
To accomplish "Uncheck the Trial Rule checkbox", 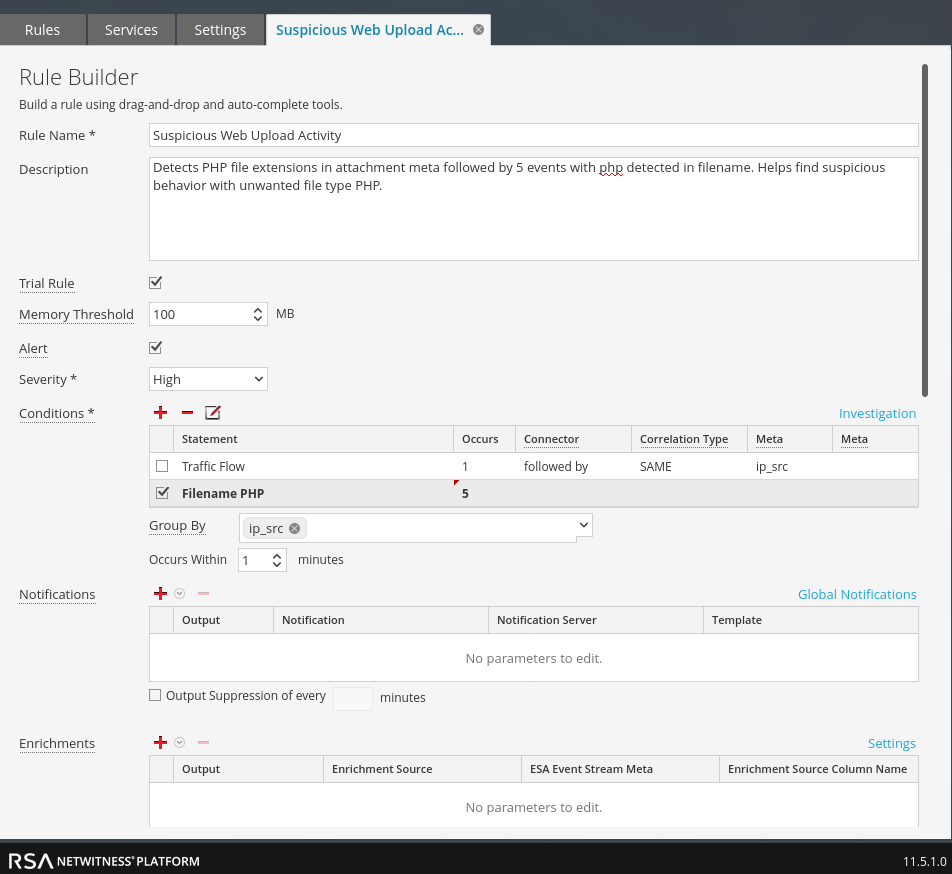I will [155, 283].
